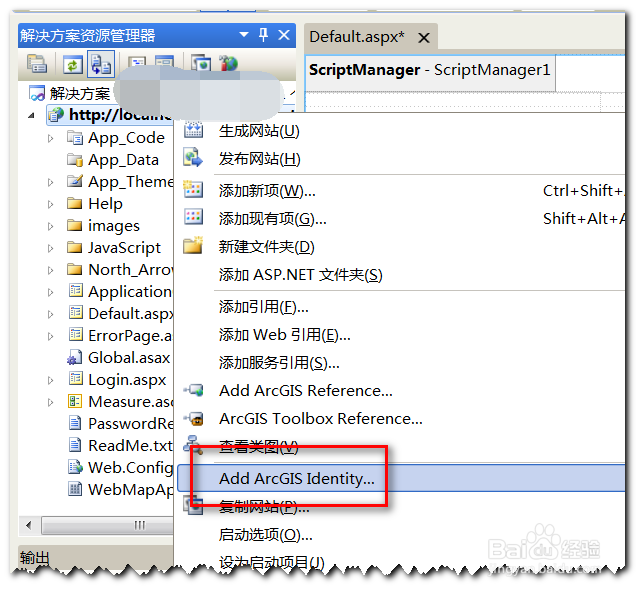This screenshot has width=636, height=592.
Task: Click the Copy Web Site toolbar icon
Action: (201, 64)
